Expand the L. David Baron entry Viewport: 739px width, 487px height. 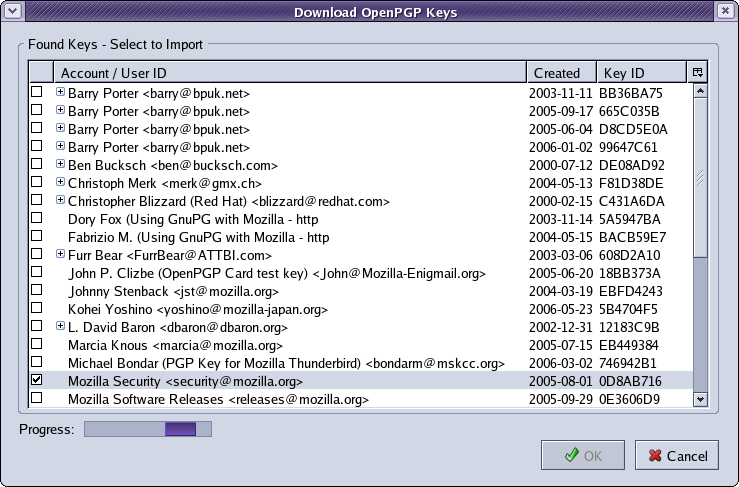click(60, 325)
